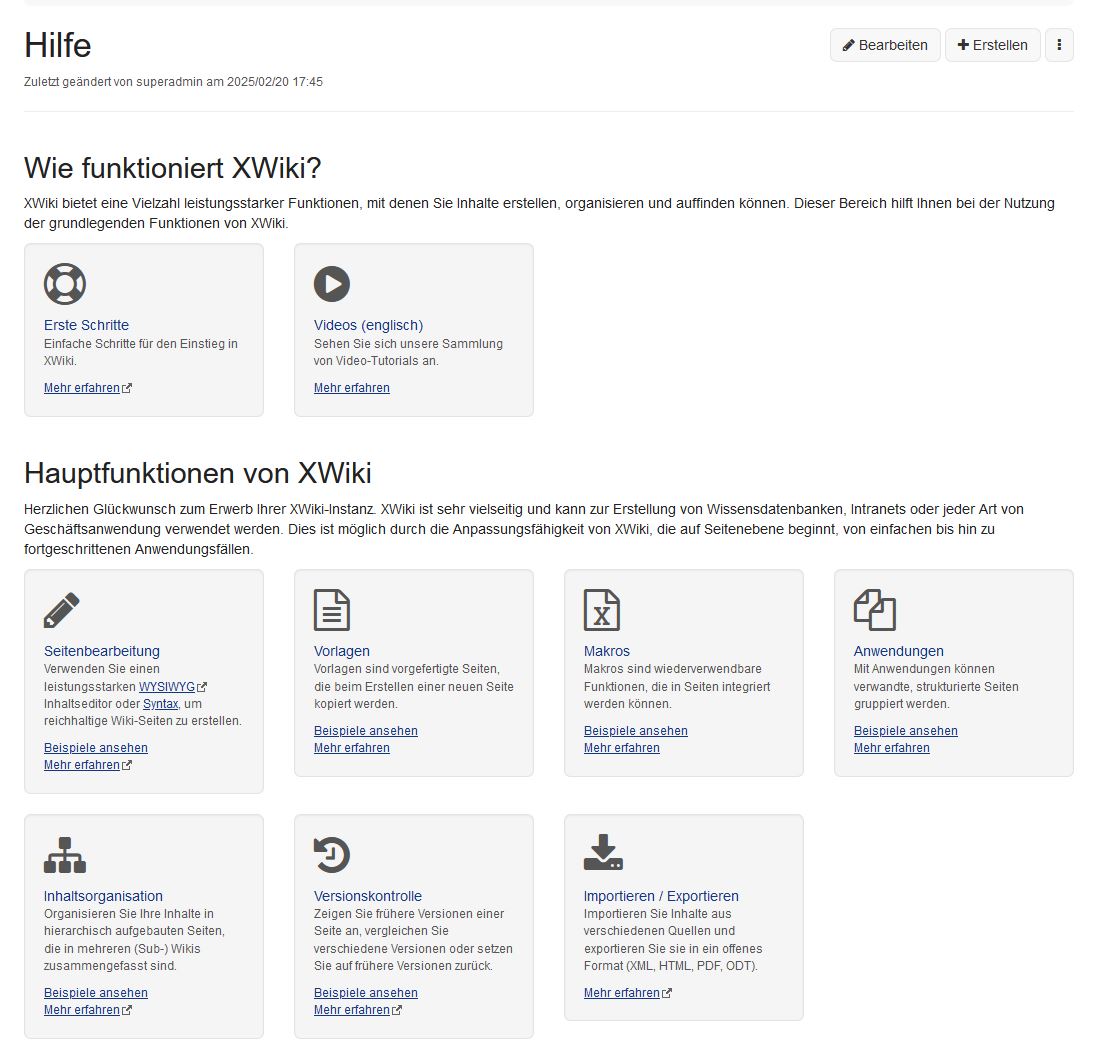
Task: Click the Wie funktioniert XWiki? heading
Action: click(x=172, y=168)
